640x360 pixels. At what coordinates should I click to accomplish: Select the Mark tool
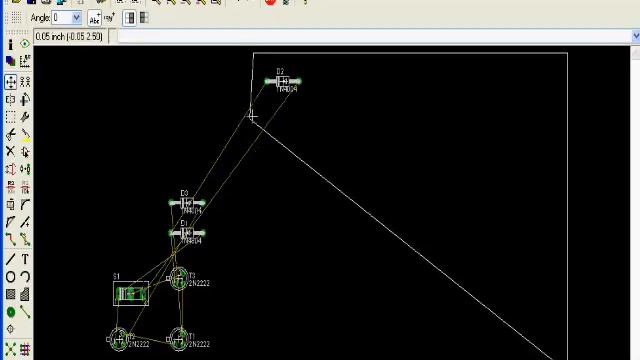25,62
